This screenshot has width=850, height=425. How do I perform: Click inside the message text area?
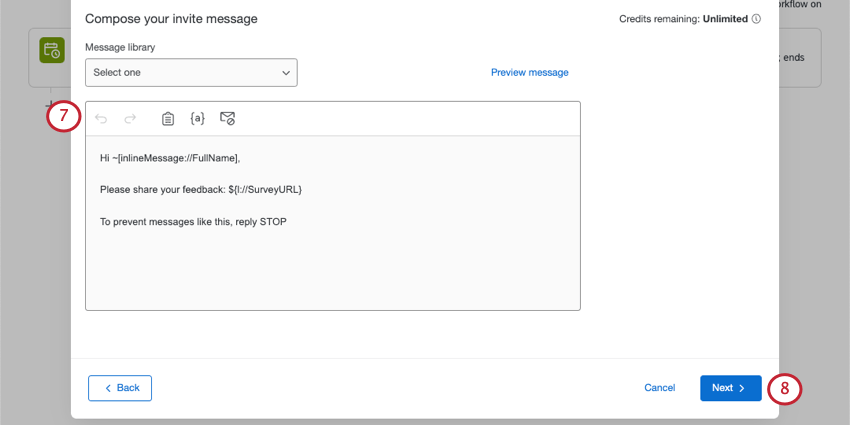click(x=332, y=265)
